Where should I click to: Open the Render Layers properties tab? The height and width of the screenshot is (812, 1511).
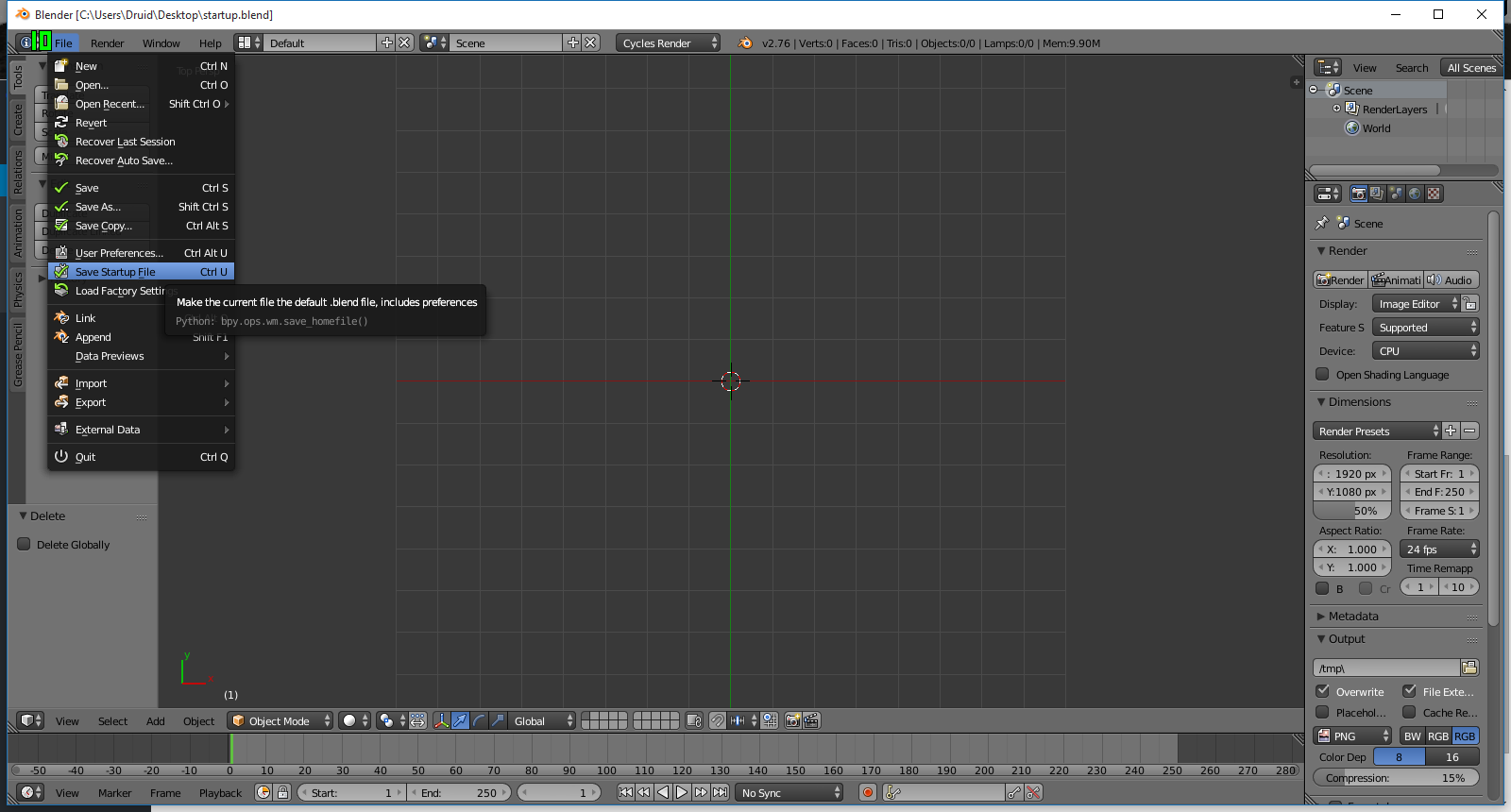[1377, 194]
